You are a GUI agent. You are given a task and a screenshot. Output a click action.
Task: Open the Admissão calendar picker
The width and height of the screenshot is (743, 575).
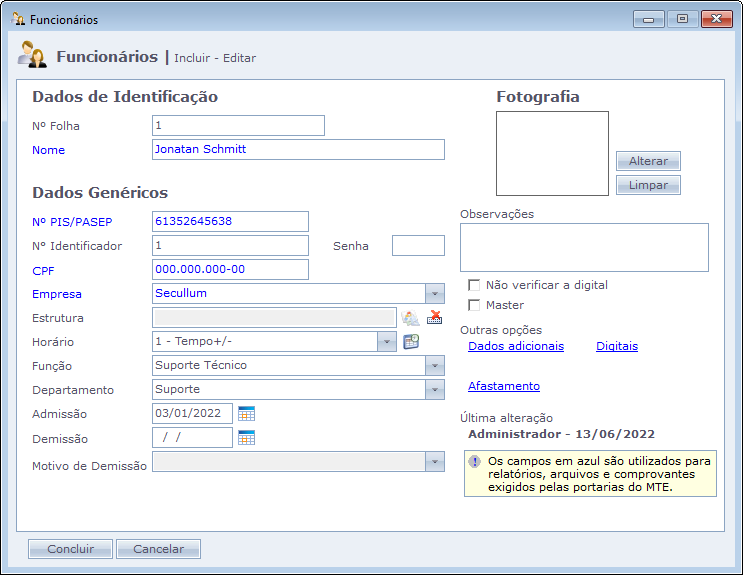(247, 413)
